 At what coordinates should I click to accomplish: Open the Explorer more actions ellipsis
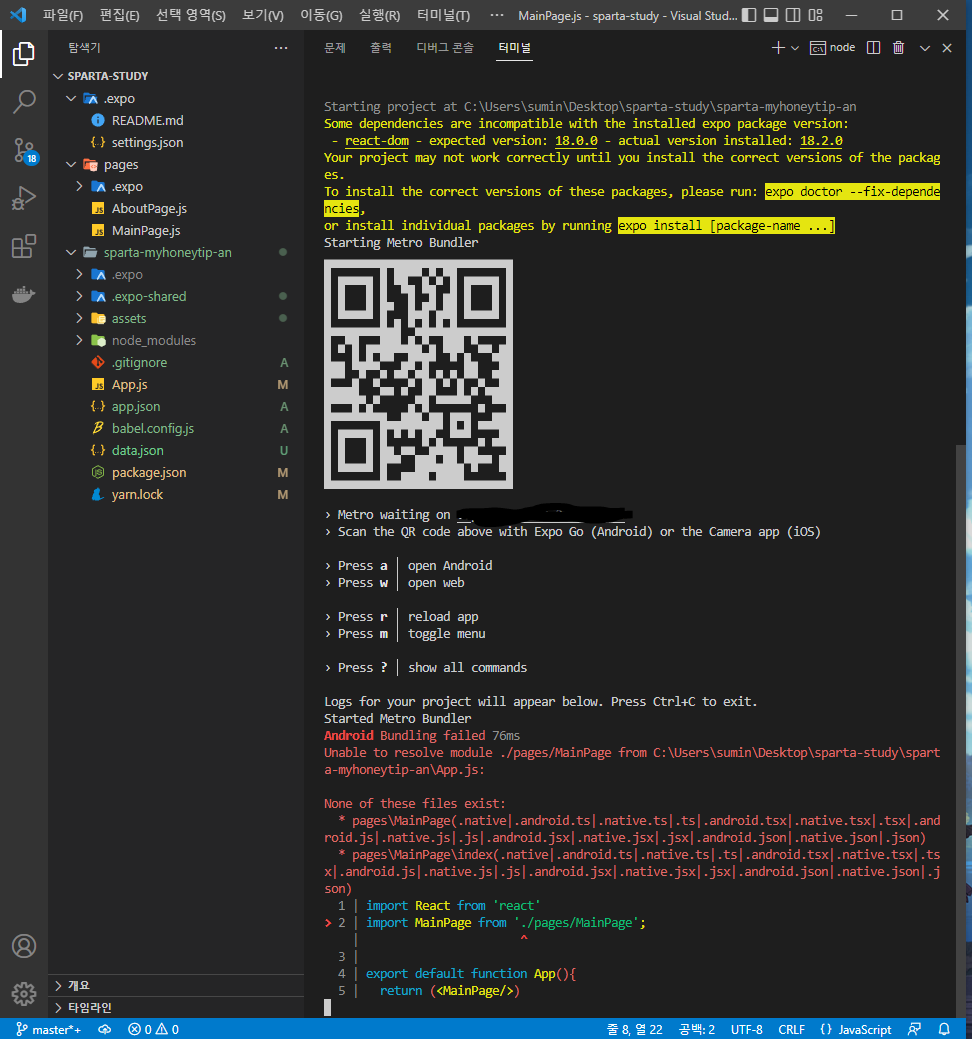pyautogui.click(x=281, y=48)
